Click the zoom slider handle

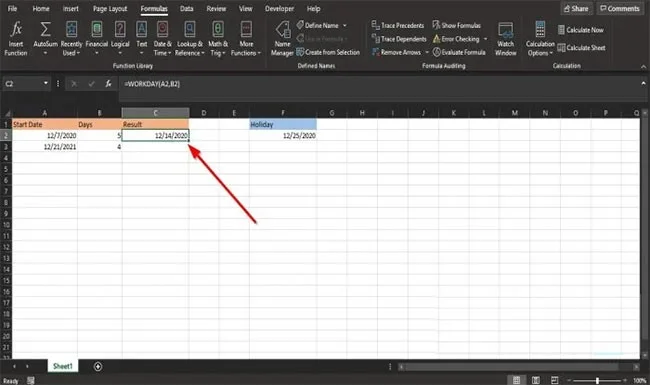[597, 380]
